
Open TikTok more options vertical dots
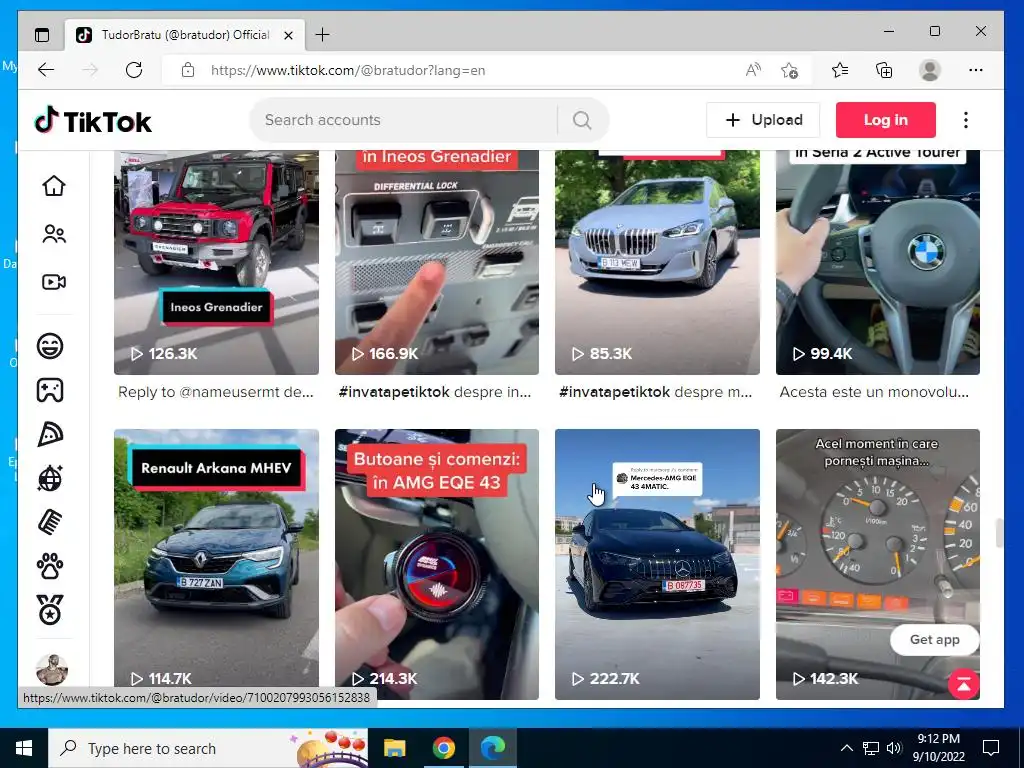(x=966, y=120)
